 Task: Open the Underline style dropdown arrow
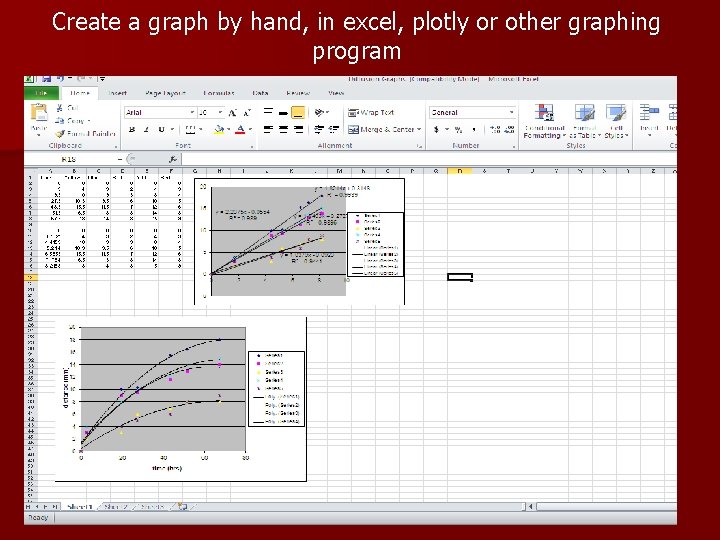(x=172, y=129)
